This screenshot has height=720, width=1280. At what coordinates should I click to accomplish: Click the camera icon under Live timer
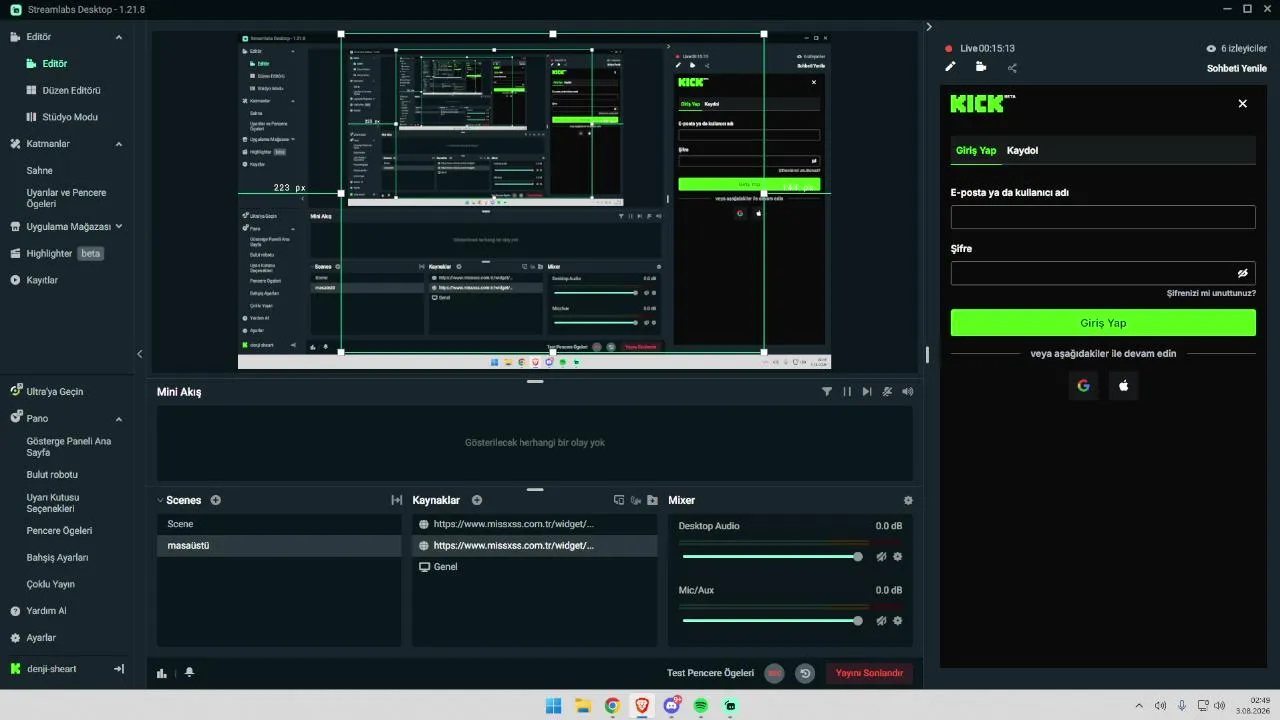click(981, 67)
